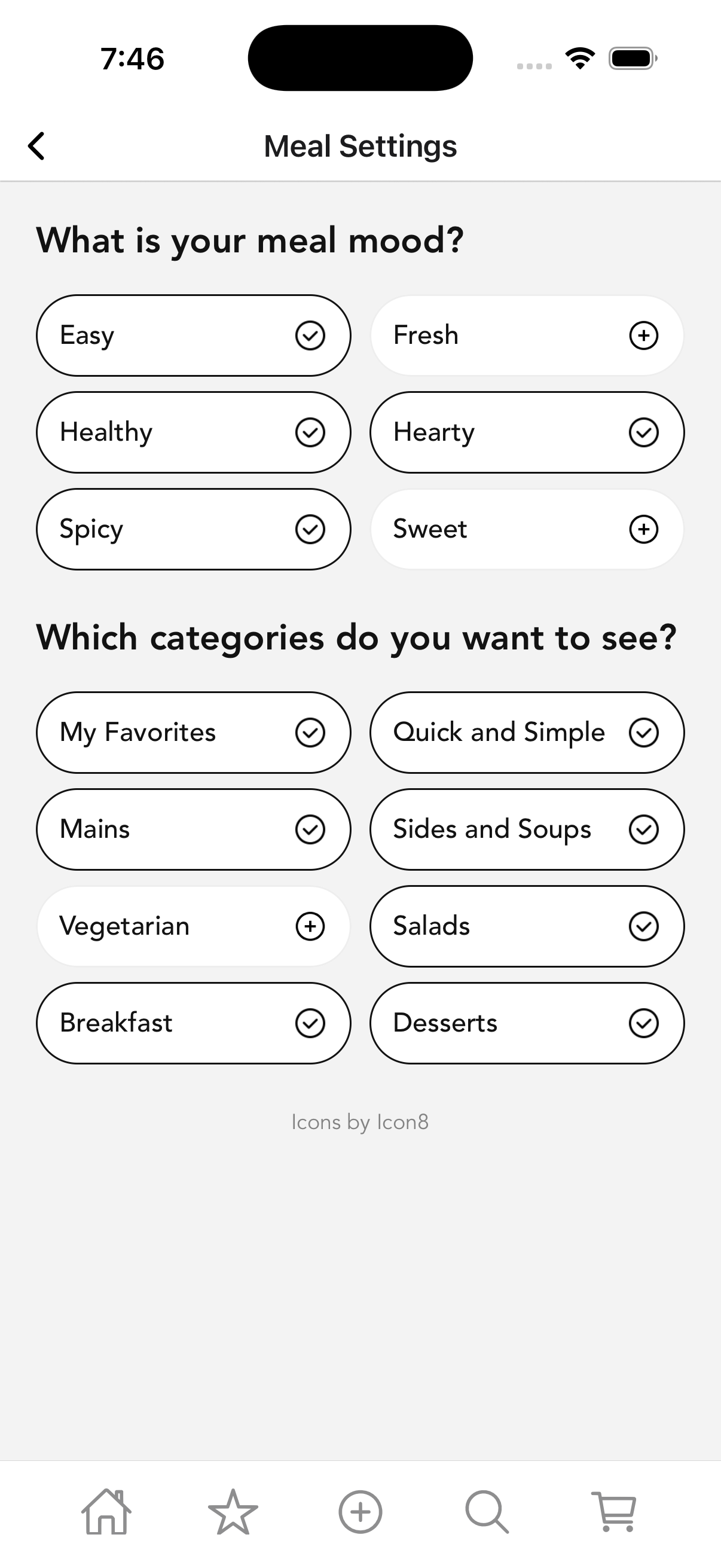
Task: Go back using the back chevron
Action: click(x=36, y=146)
